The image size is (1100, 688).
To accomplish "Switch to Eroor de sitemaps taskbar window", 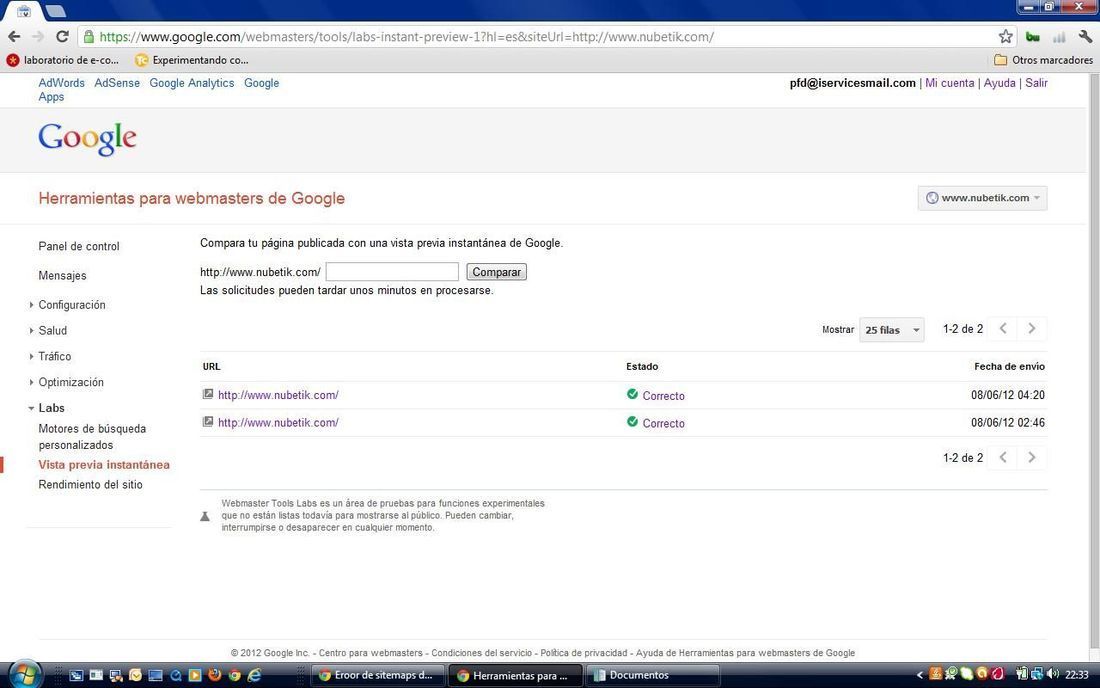I will click(377, 675).
